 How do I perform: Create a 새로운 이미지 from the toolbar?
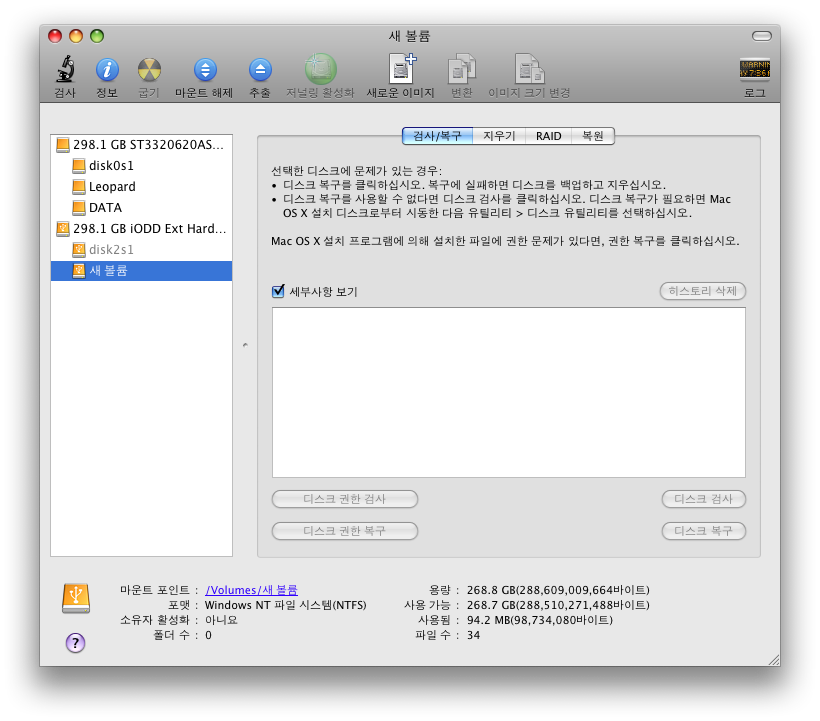[x=402, y=68]
